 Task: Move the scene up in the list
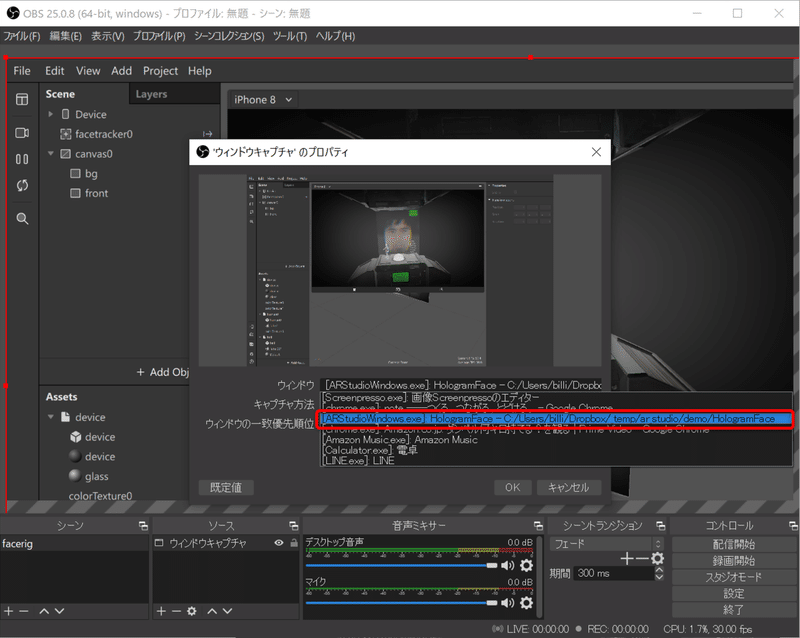(x=44, y=611)
